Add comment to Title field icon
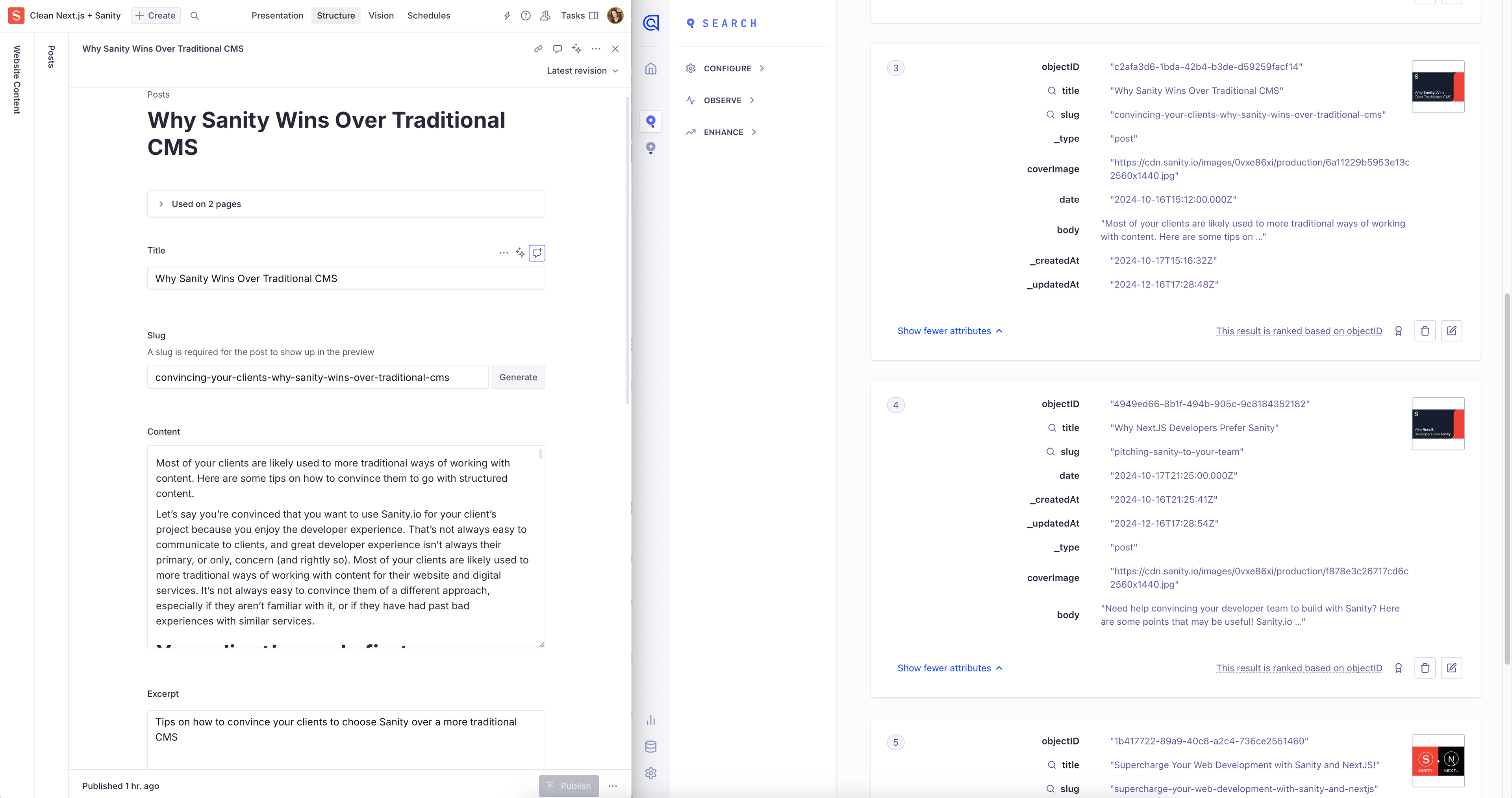1512x798 pixels. [x=536, y=252]
